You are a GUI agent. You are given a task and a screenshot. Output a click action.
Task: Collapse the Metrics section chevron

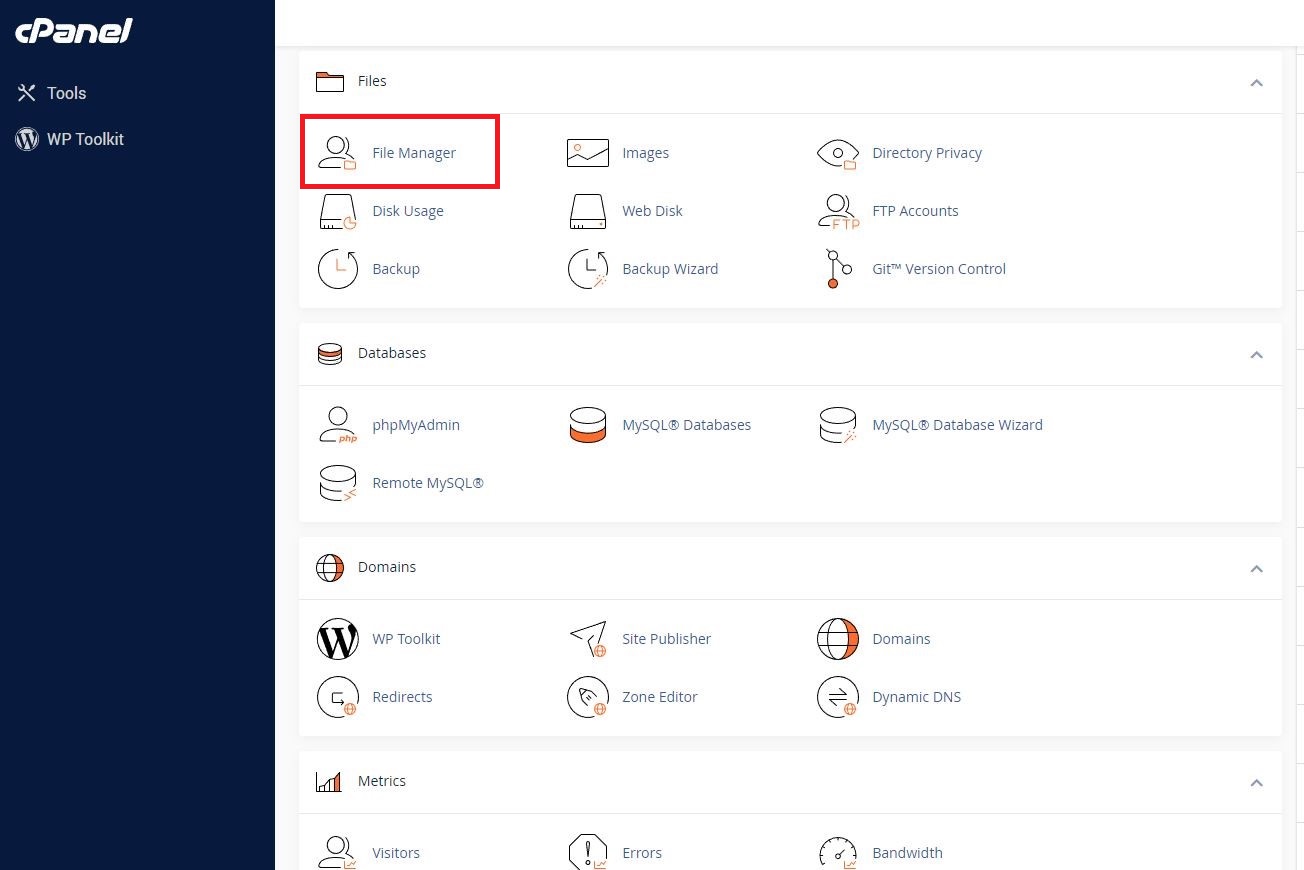(x=1257, y=782)
